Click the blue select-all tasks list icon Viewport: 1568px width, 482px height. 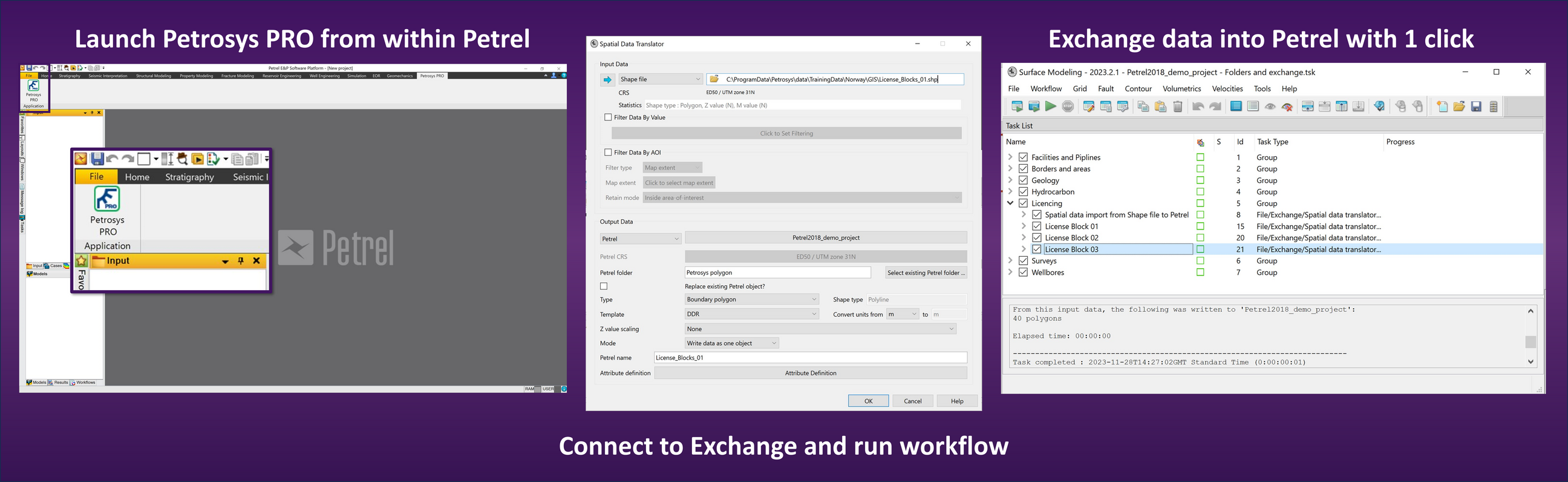pos(1236,107)
